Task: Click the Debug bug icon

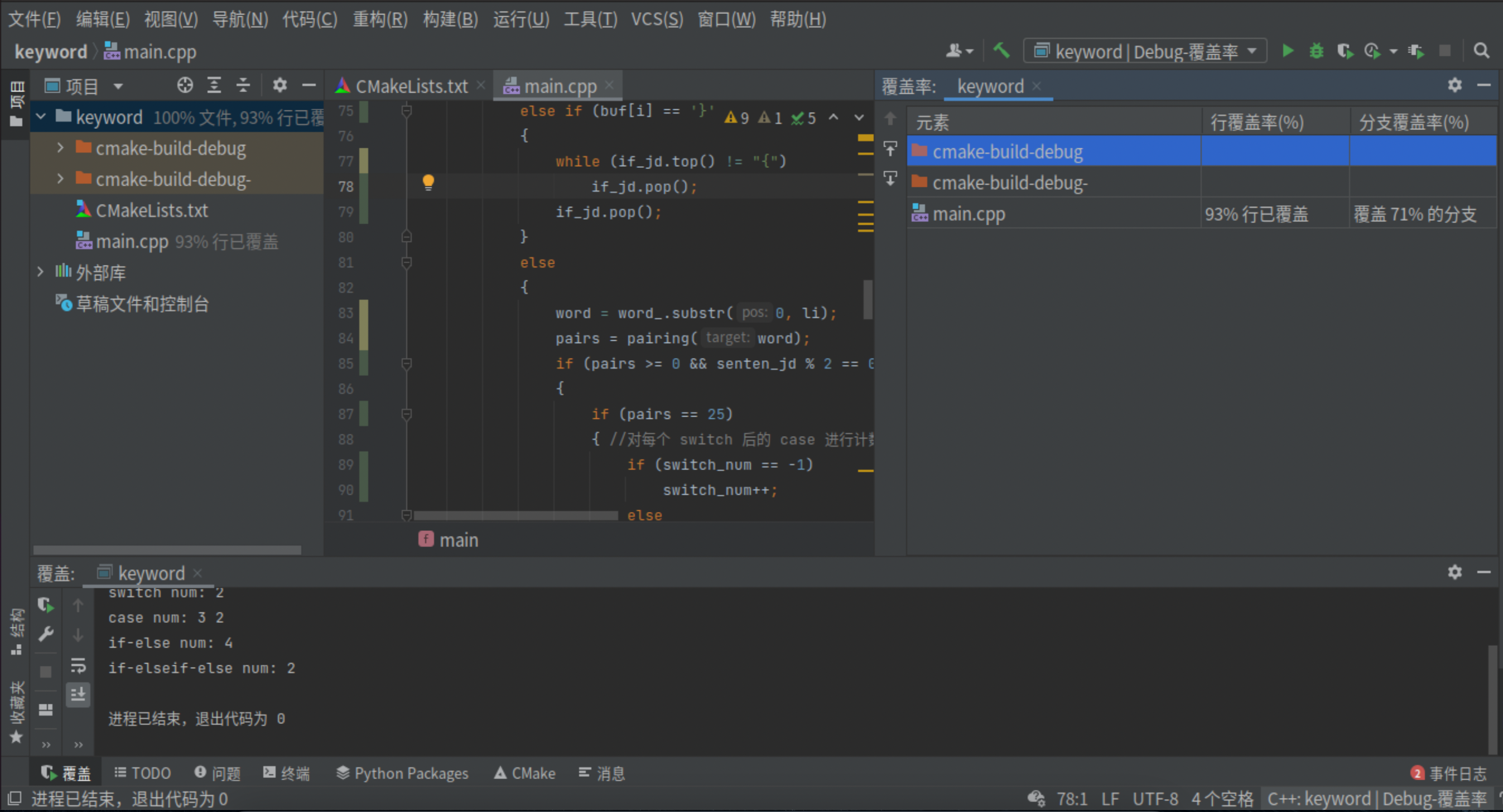Action: [1316, 51]
